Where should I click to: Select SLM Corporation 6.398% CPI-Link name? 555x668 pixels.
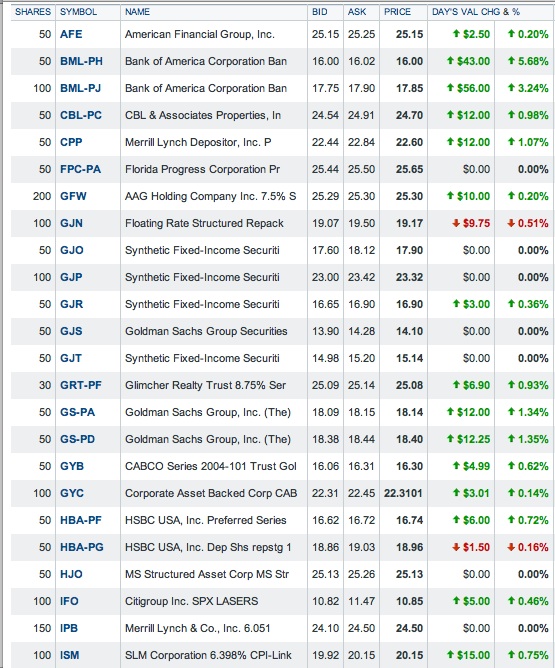208,655
